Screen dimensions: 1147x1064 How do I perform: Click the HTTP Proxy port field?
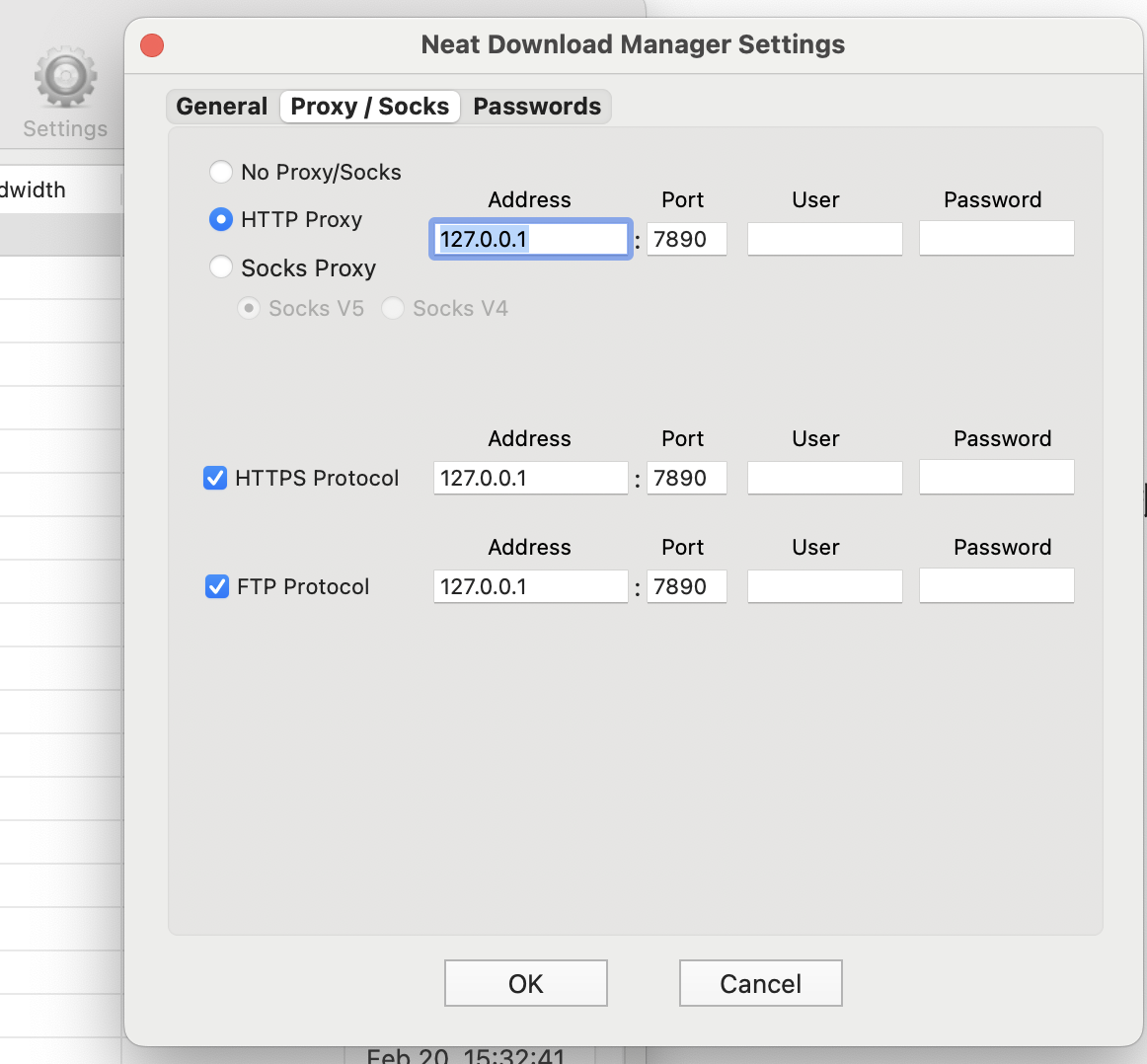(x=687, y=239)
